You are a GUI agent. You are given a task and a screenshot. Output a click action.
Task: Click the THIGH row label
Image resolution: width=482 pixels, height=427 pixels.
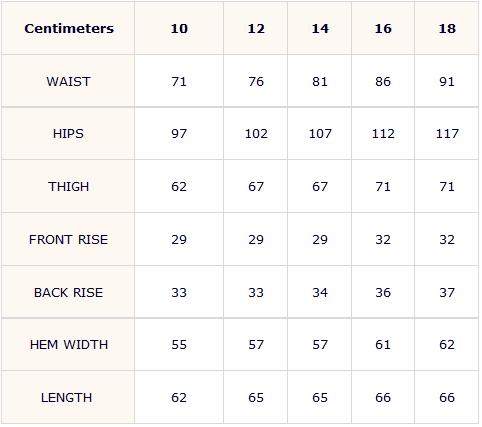point(68,186)
